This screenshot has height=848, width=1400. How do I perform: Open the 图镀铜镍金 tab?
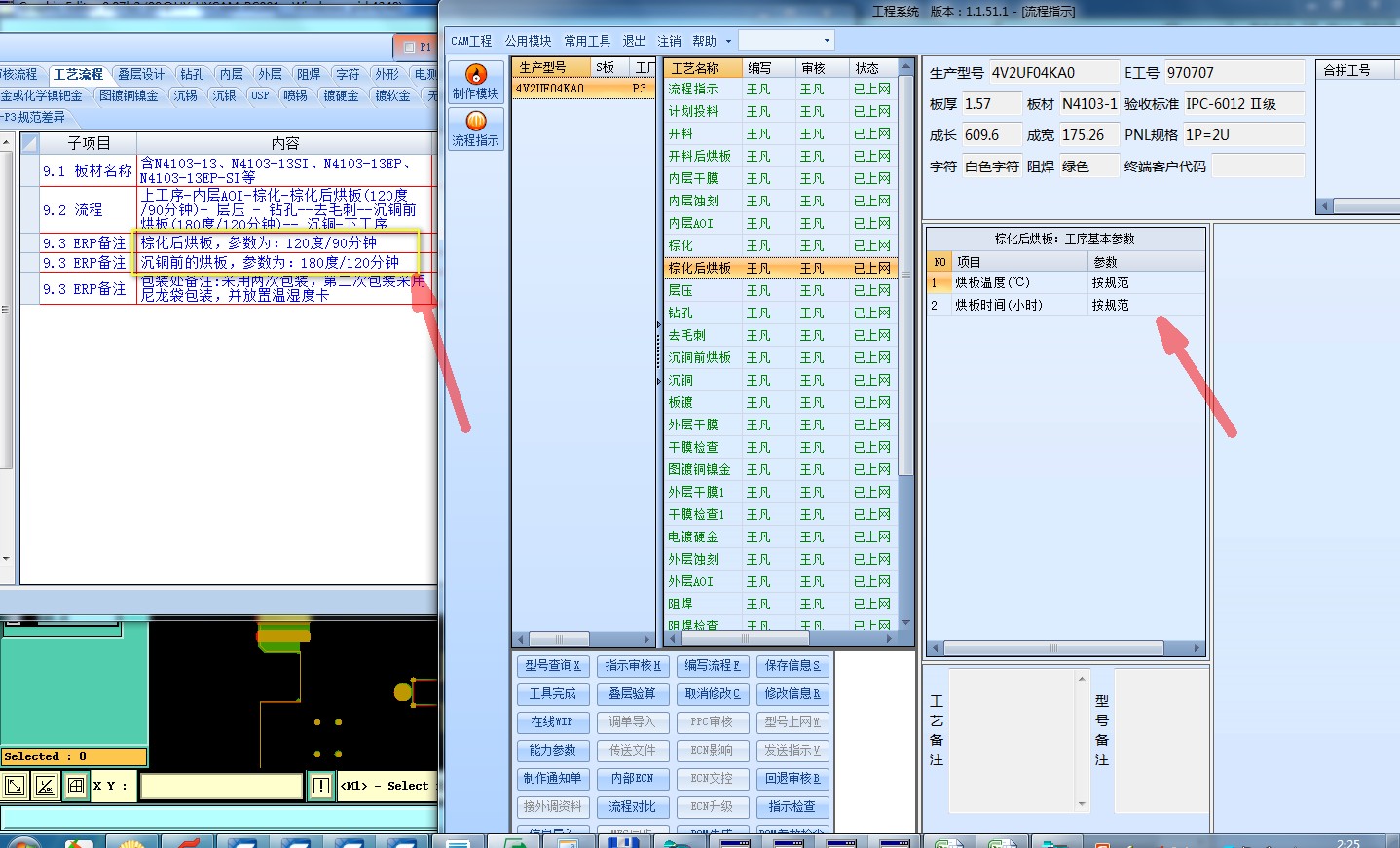(129, 95)
